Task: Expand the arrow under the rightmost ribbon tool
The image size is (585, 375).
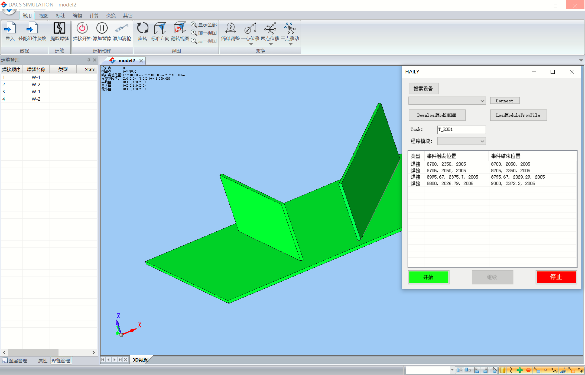Action: tap(290, 44)
